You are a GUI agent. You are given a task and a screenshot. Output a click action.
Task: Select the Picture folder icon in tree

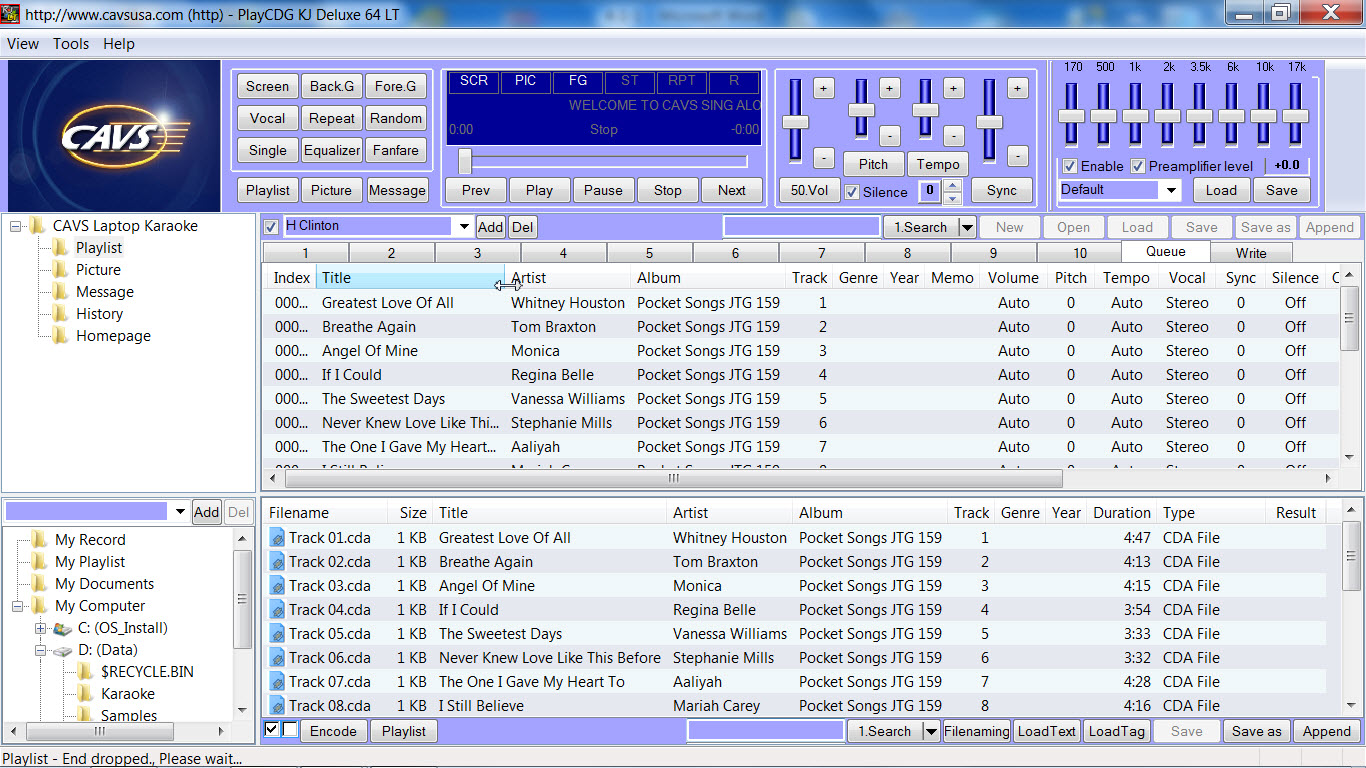click(x=61, y=269)
